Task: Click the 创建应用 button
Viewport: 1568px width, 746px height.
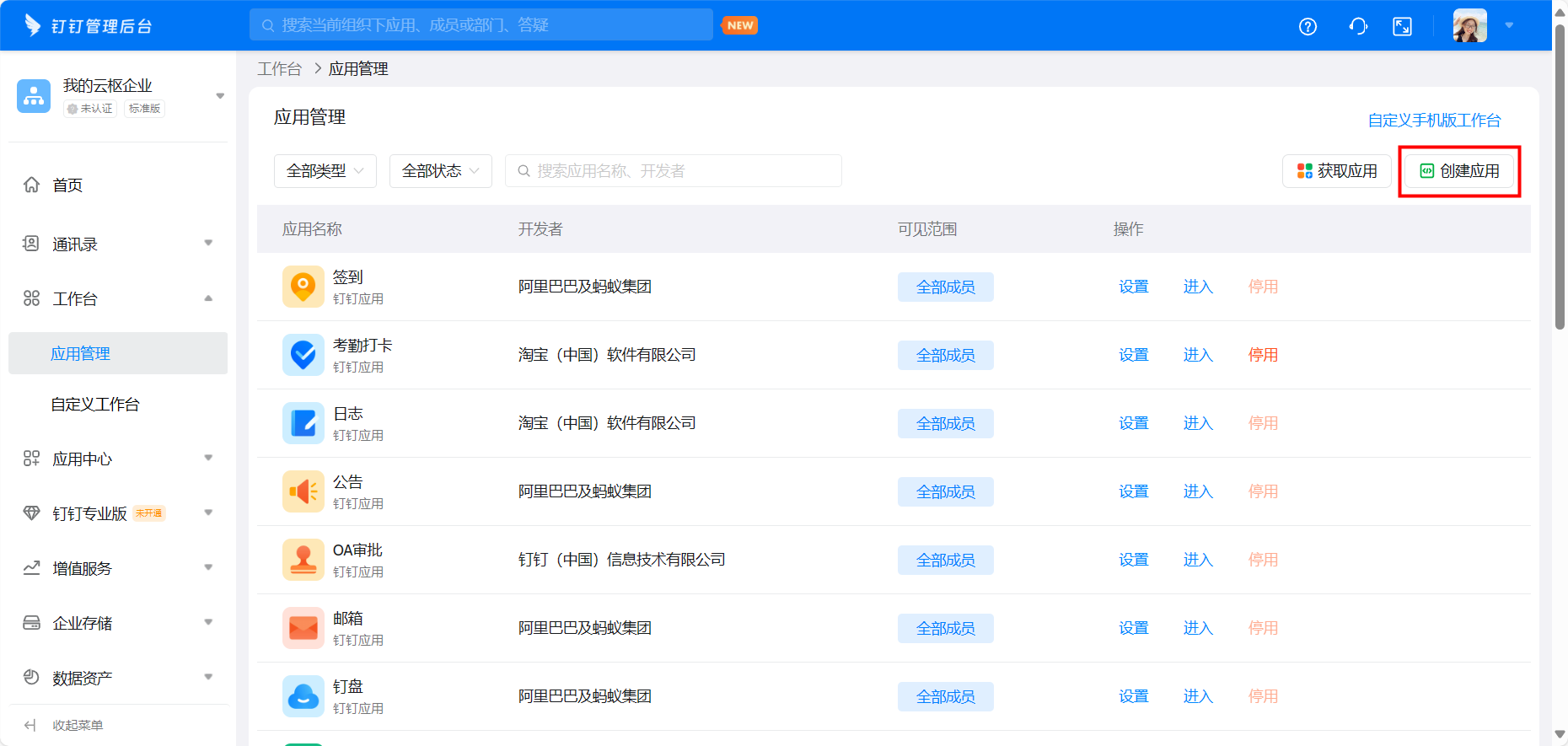Action: [x=1459, y=171]
